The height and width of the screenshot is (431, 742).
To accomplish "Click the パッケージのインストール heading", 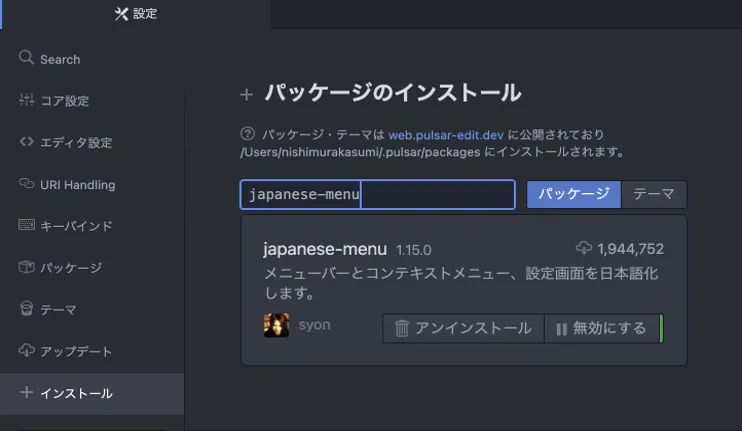I will pyautogui.click(x=393, y=93).
